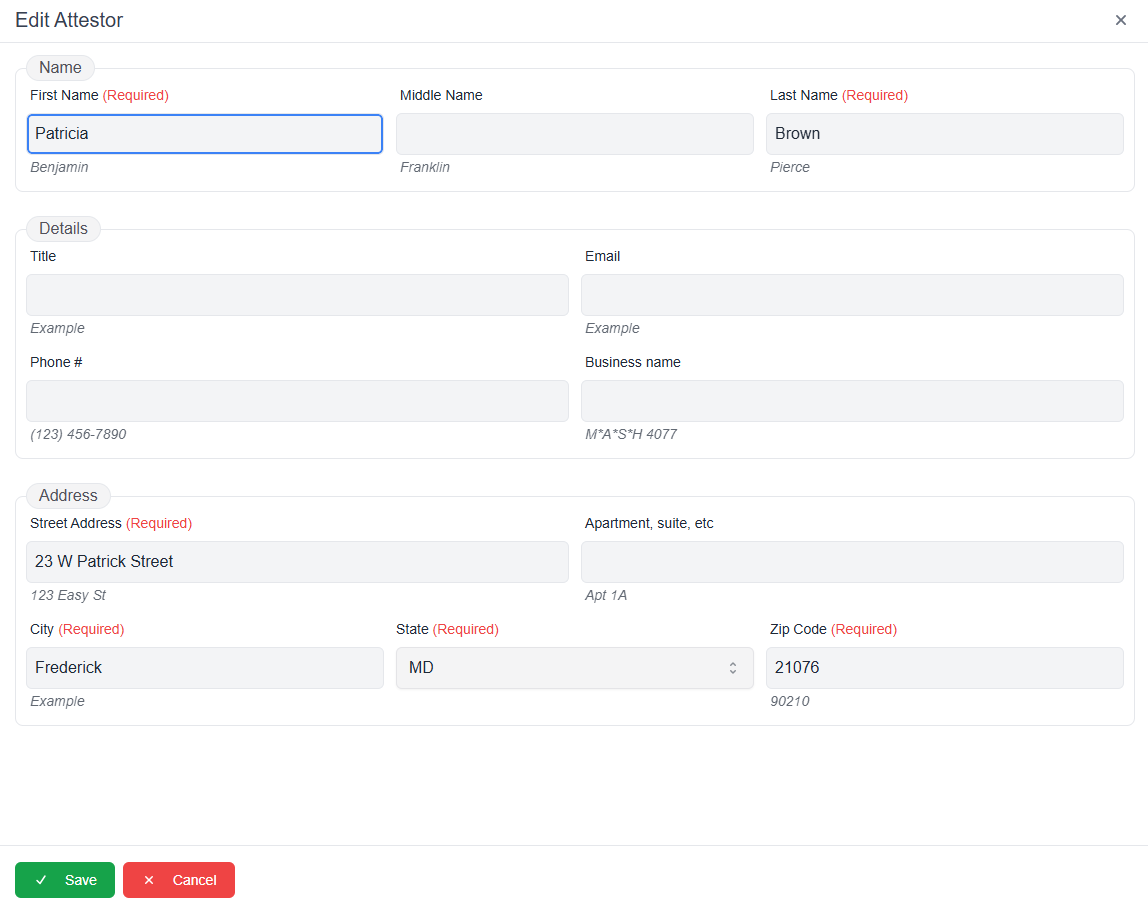Screen dimensions: 1148x907
Task: Cancel editing the attestor
Action: [x=179, y=880]
